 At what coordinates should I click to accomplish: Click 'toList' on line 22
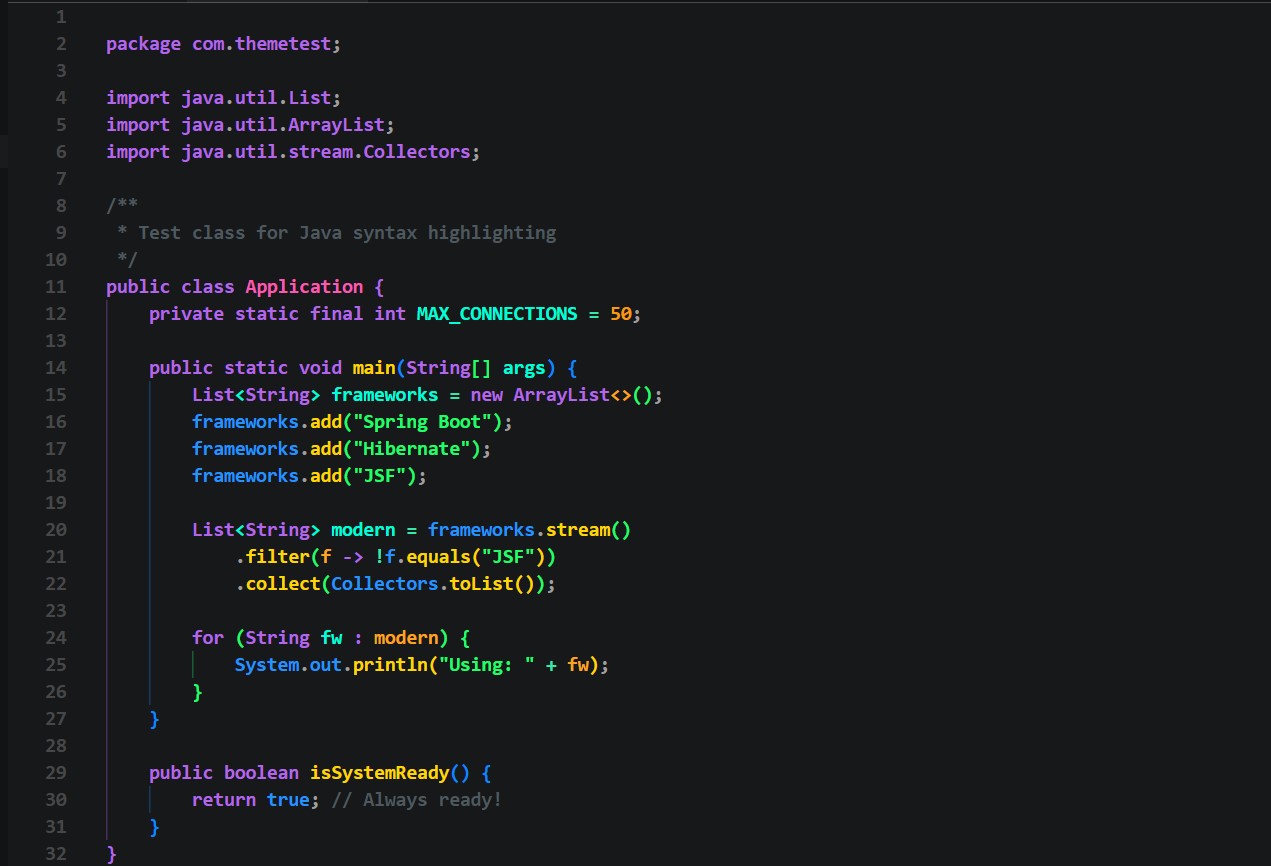(x=481, y=584)
